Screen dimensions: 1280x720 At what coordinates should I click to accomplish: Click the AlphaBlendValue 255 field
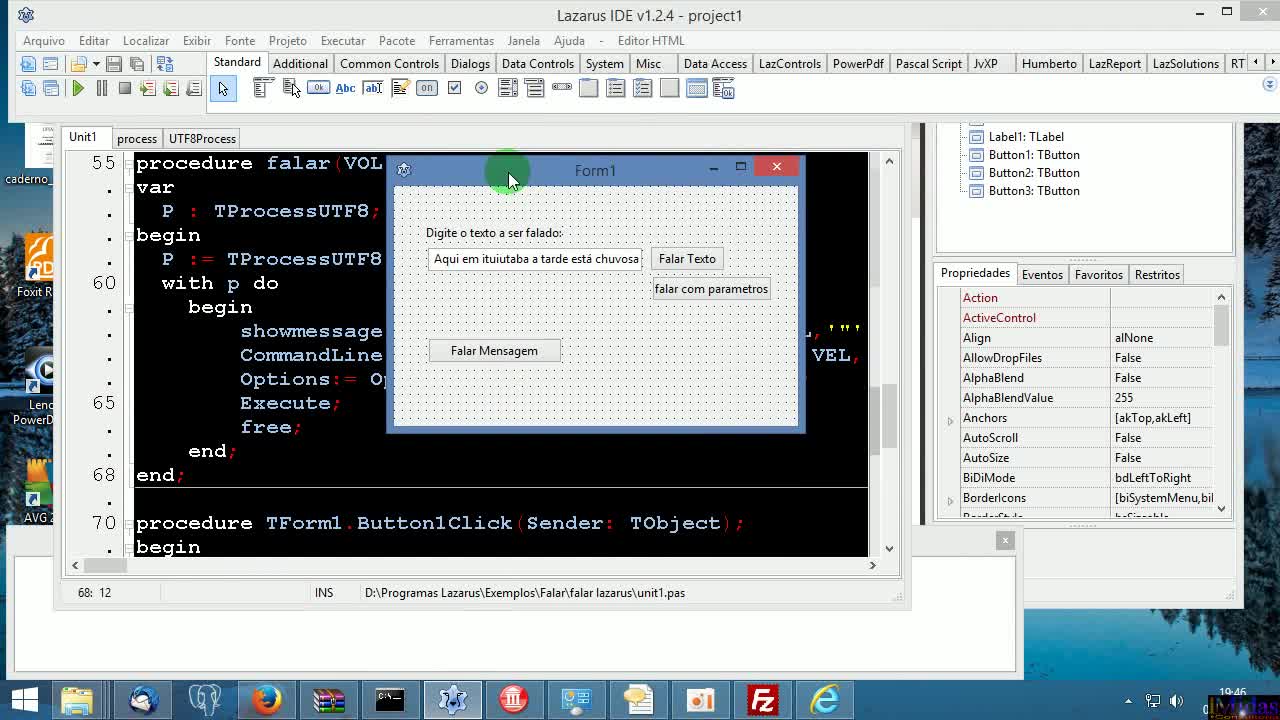[x=1161, y=398]
